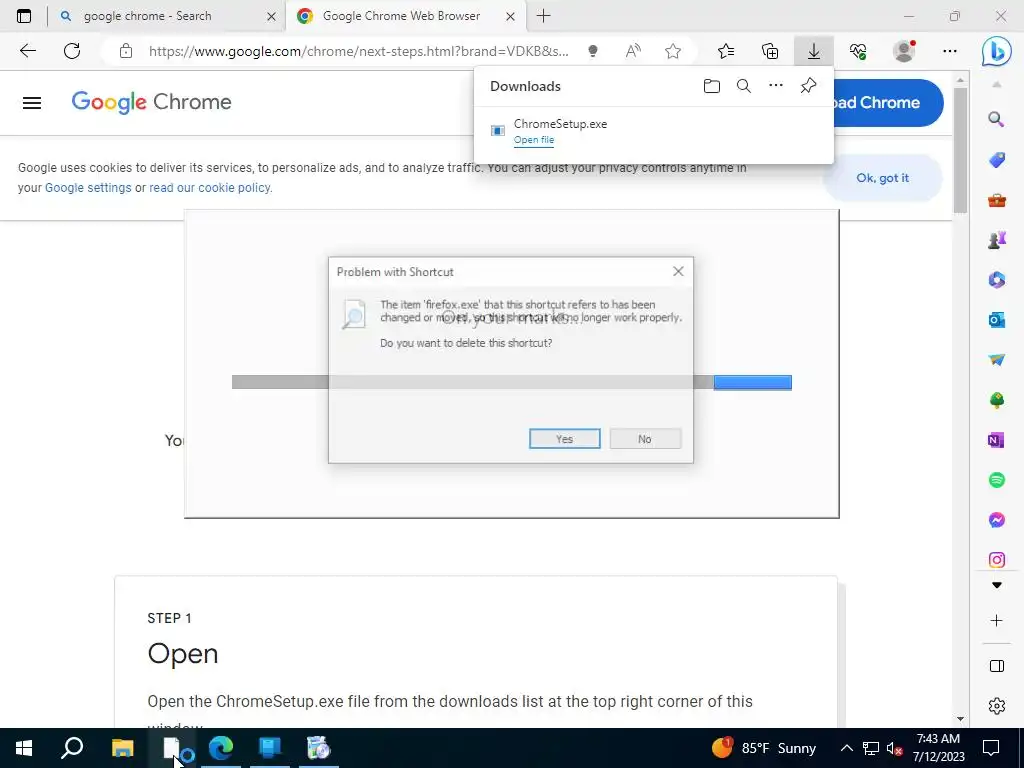Click the blue progress bar segment

click(752, 383)
